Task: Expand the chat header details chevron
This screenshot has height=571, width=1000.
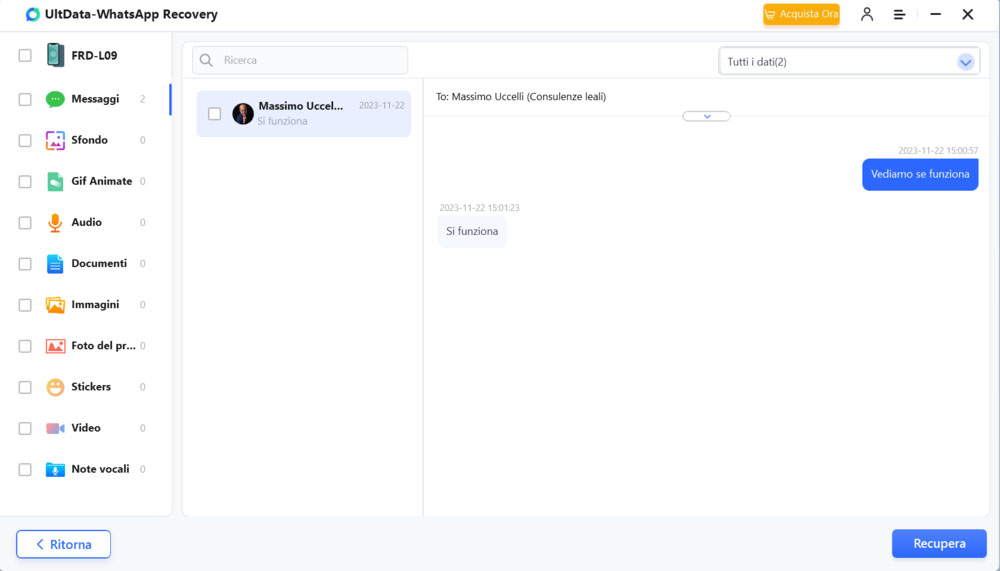Action: pyautogui.click(x=706, y=116)
